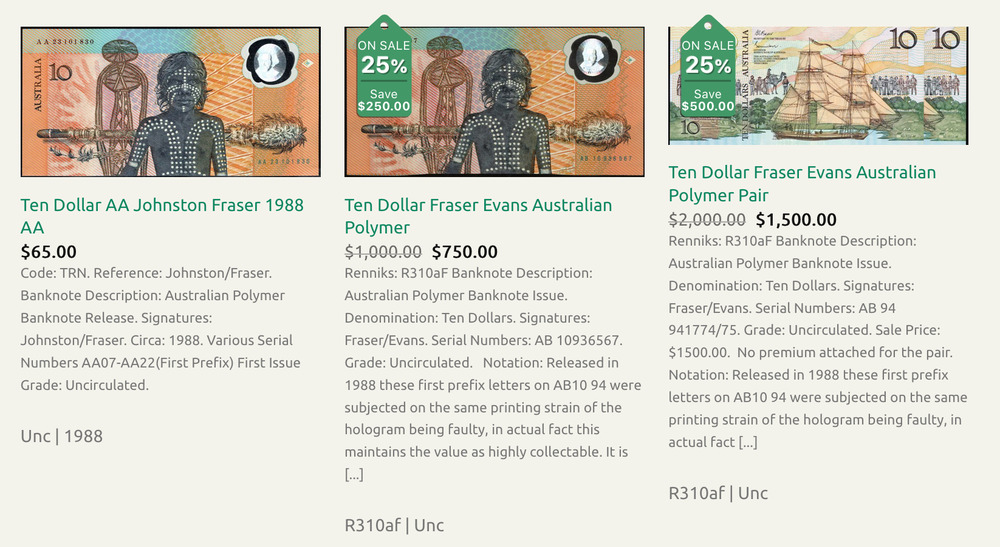
Task: Open the Ten Dollar AA Johnston Fraser 1988 AA title
Action: coord(162,216)
